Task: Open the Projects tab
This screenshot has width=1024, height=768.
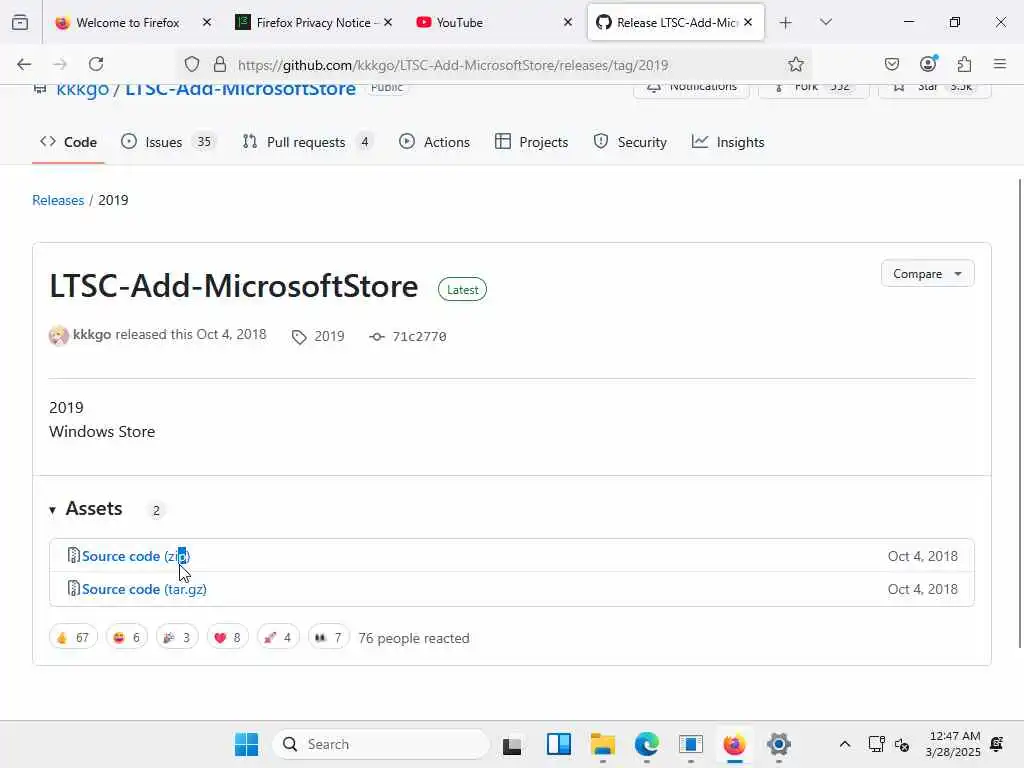Action: tap(532, 142)
